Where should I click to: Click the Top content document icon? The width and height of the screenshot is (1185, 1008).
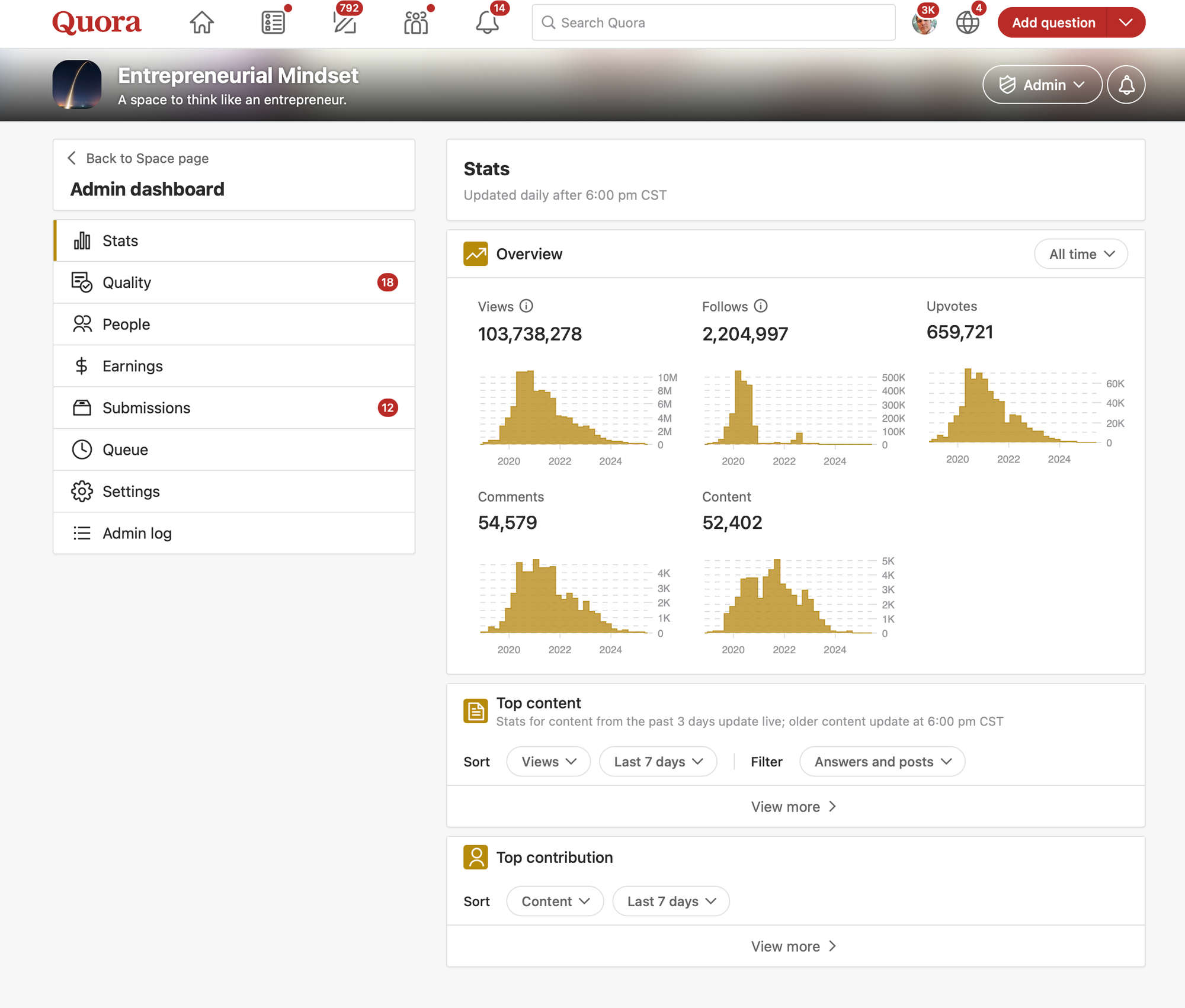click(x=475, y=711)
